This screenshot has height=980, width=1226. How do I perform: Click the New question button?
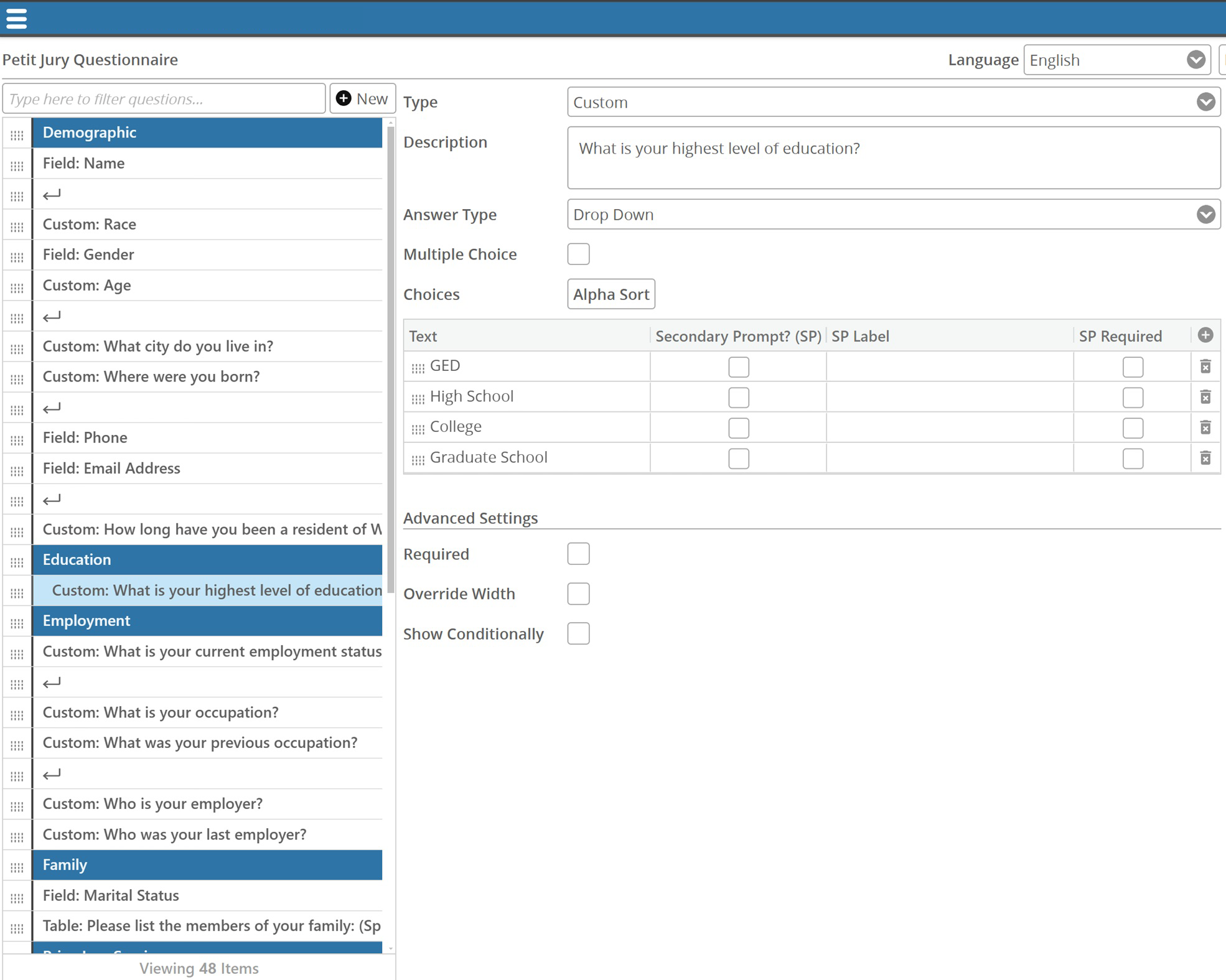362,98
